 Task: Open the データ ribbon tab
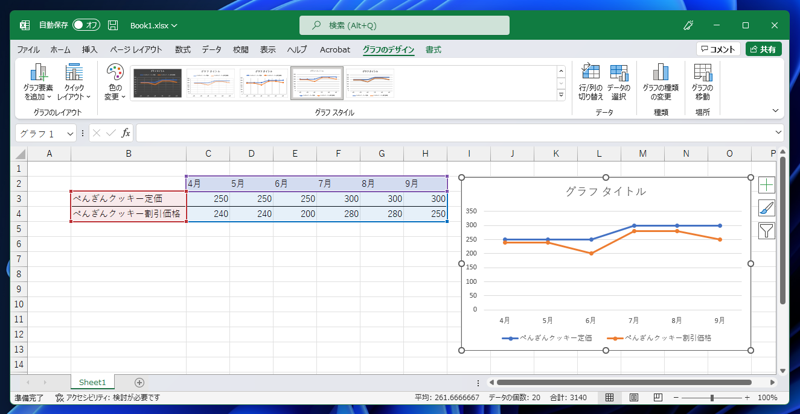[212, 50]
